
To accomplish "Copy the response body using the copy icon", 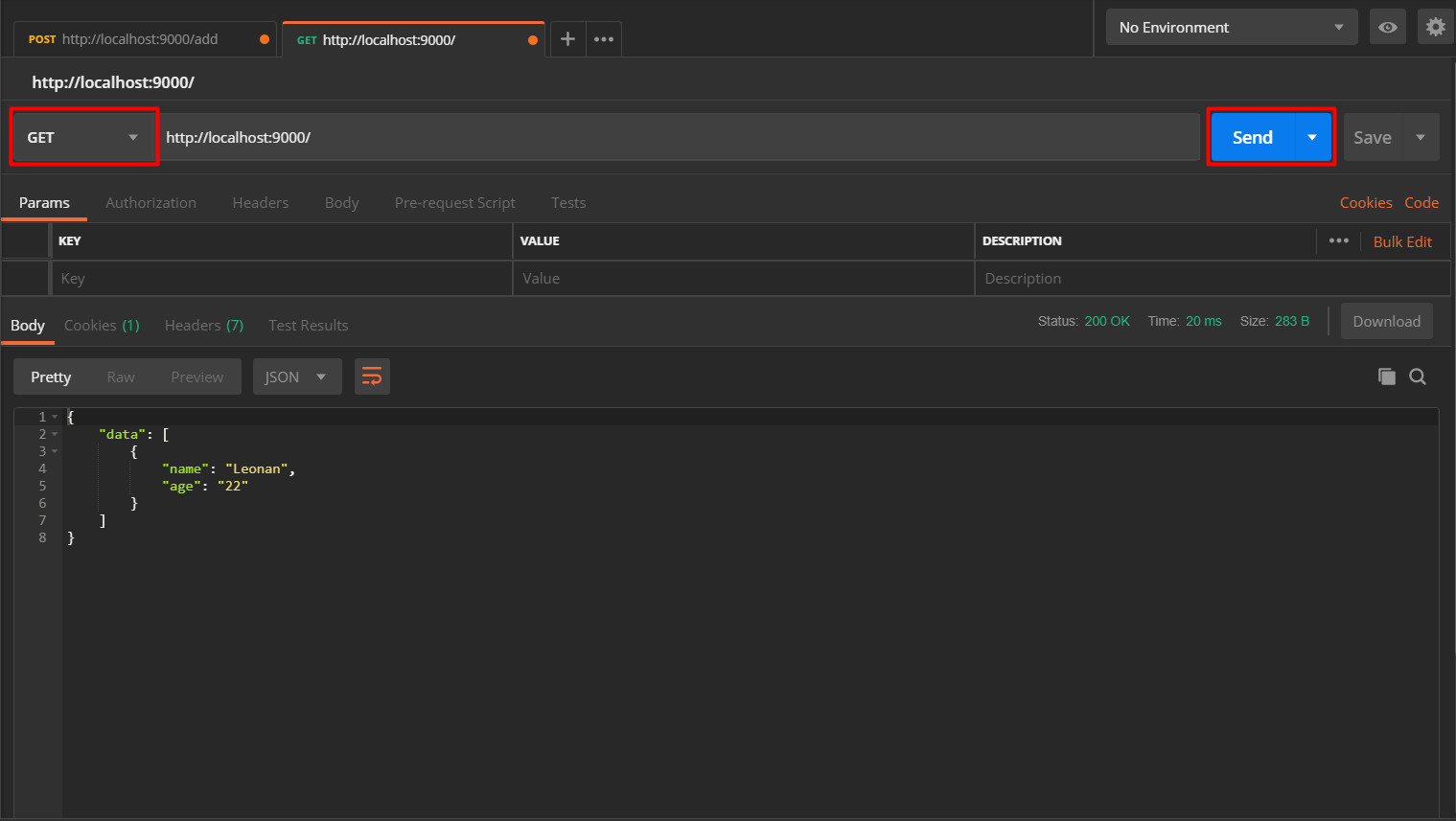I will click(x=1386, y=376).
